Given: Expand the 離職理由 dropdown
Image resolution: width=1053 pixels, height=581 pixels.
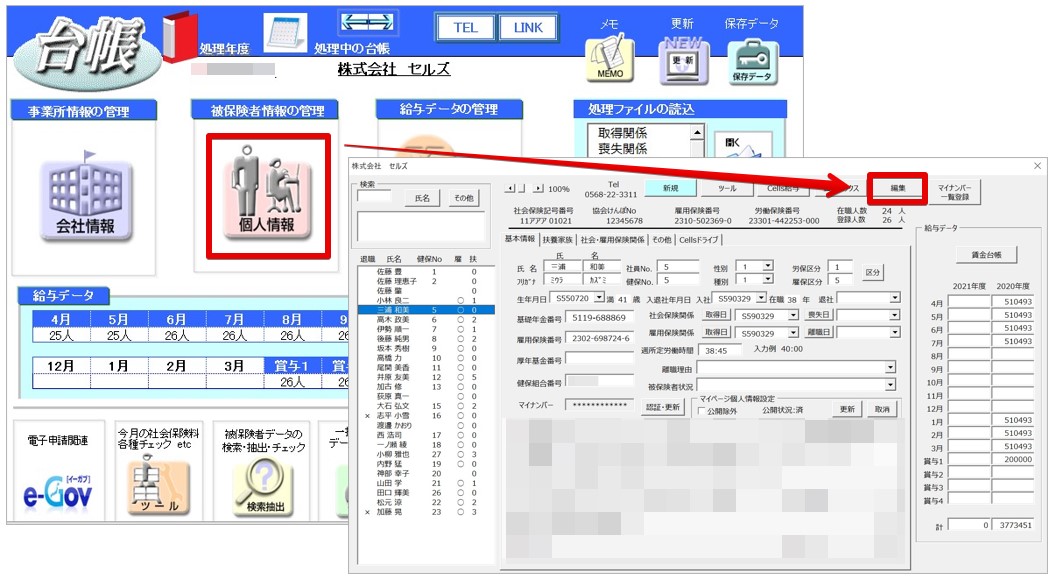Looking at the screenshot, I should click(890, 367).
